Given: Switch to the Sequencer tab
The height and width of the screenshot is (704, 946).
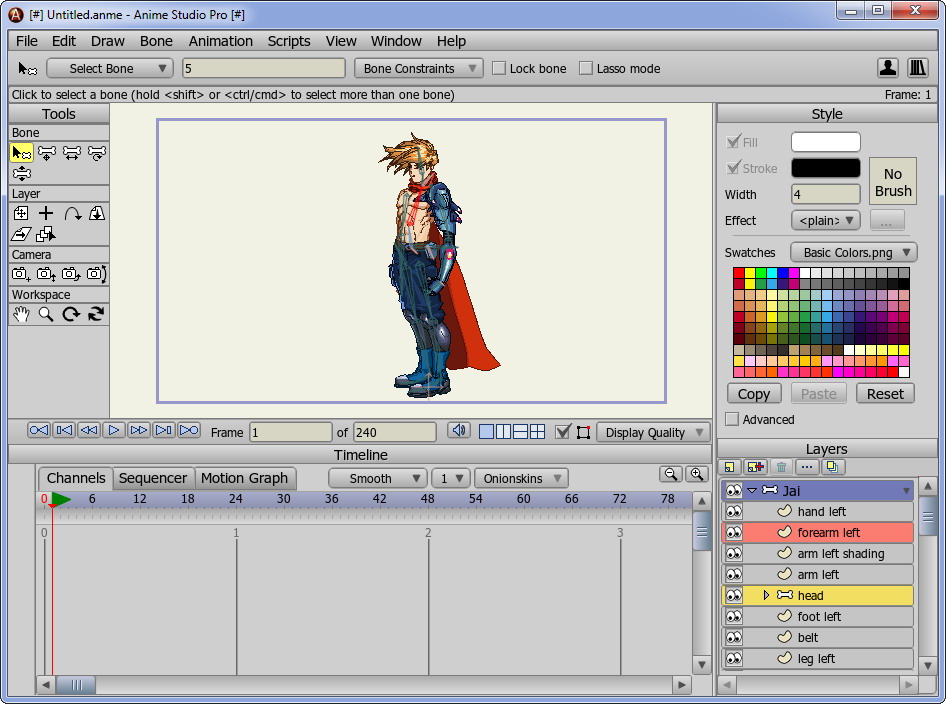Looking at the screenshot, I should 153,478.
